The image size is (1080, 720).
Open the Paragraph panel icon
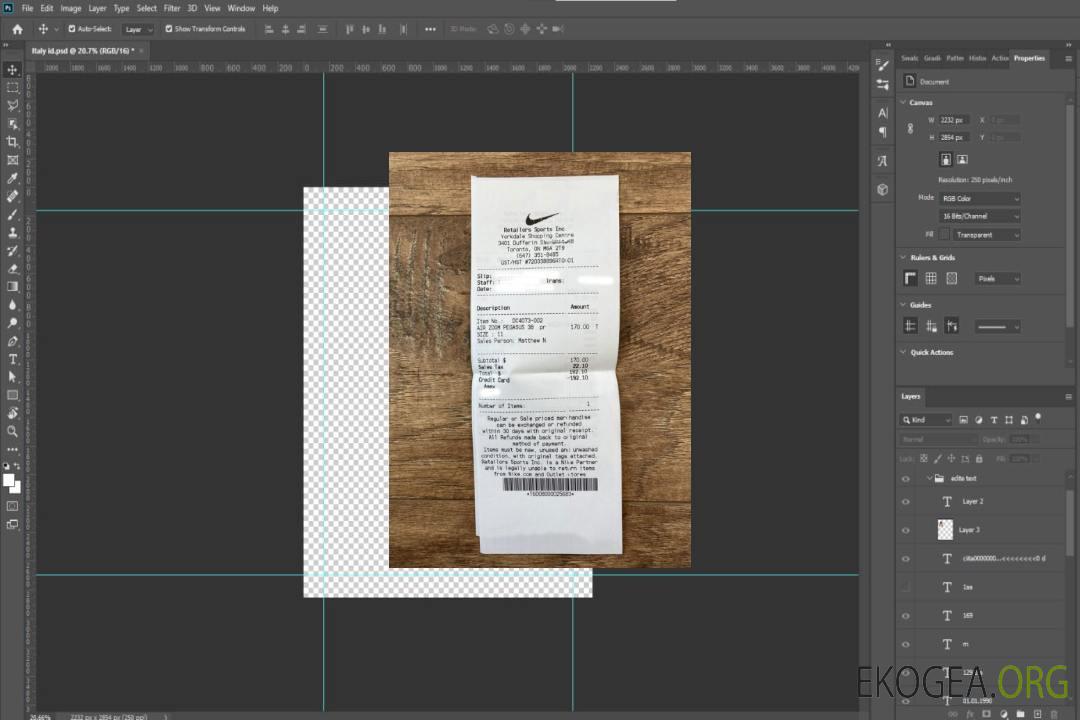tap(882, 132)
